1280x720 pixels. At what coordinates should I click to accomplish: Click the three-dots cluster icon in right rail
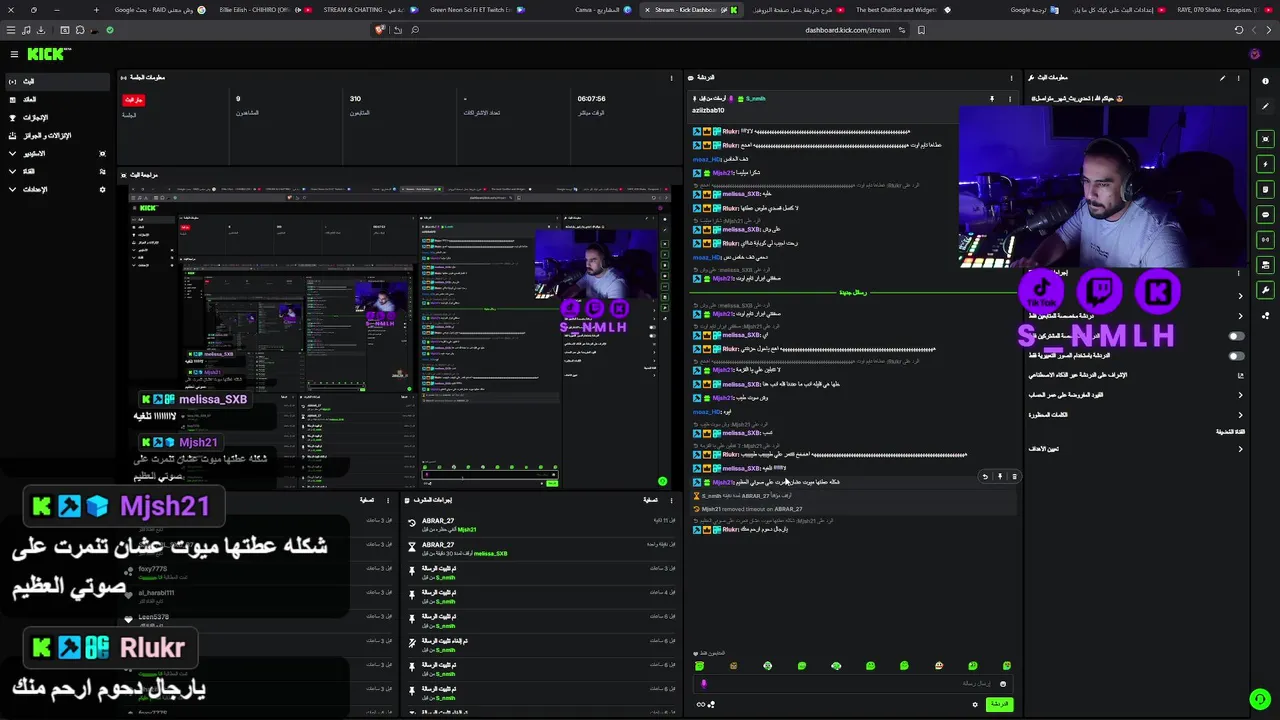click(1265, 315)
